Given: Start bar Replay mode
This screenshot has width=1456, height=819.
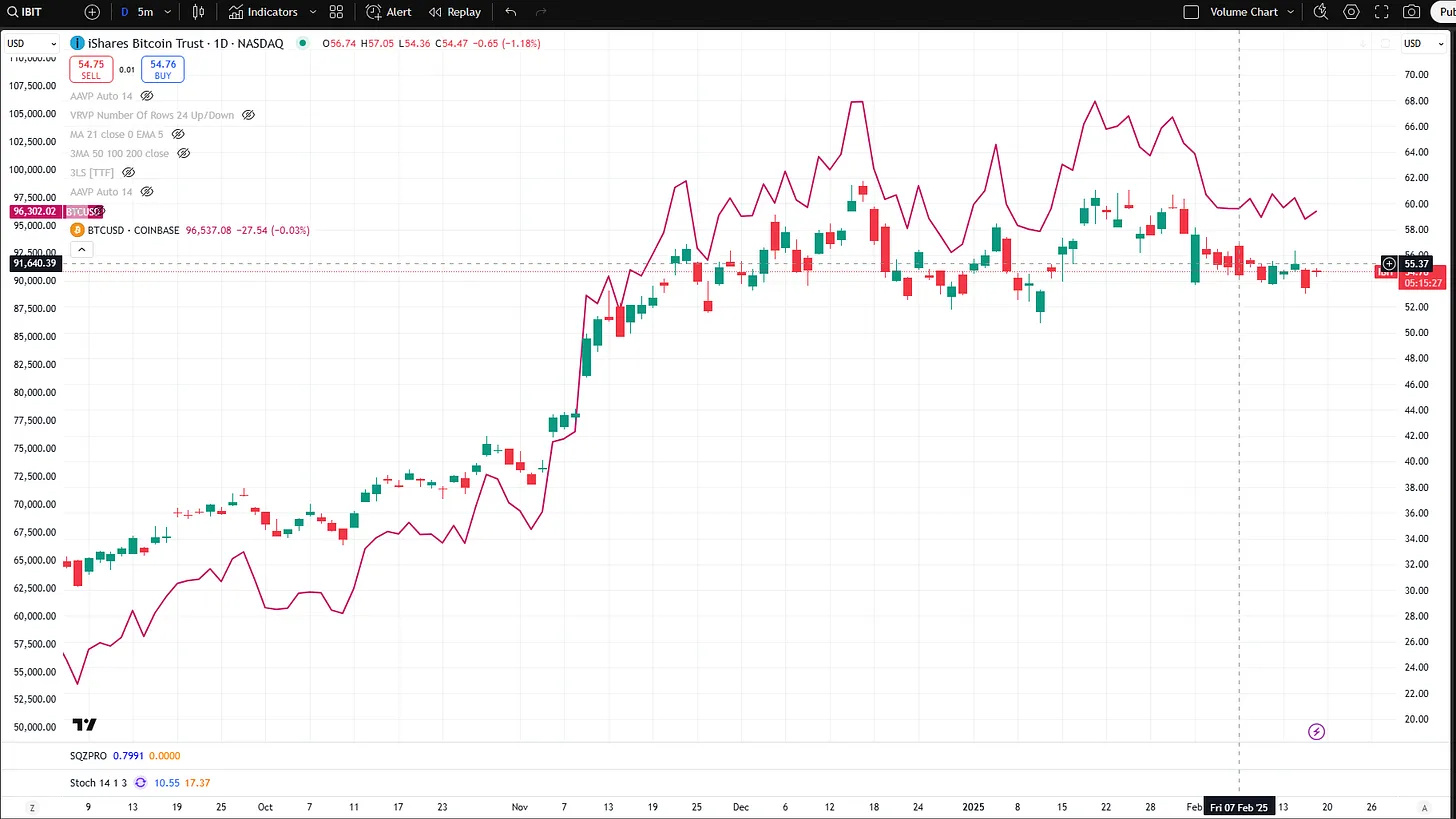Looking at the screenshot, I should click(x=455, y=12).
